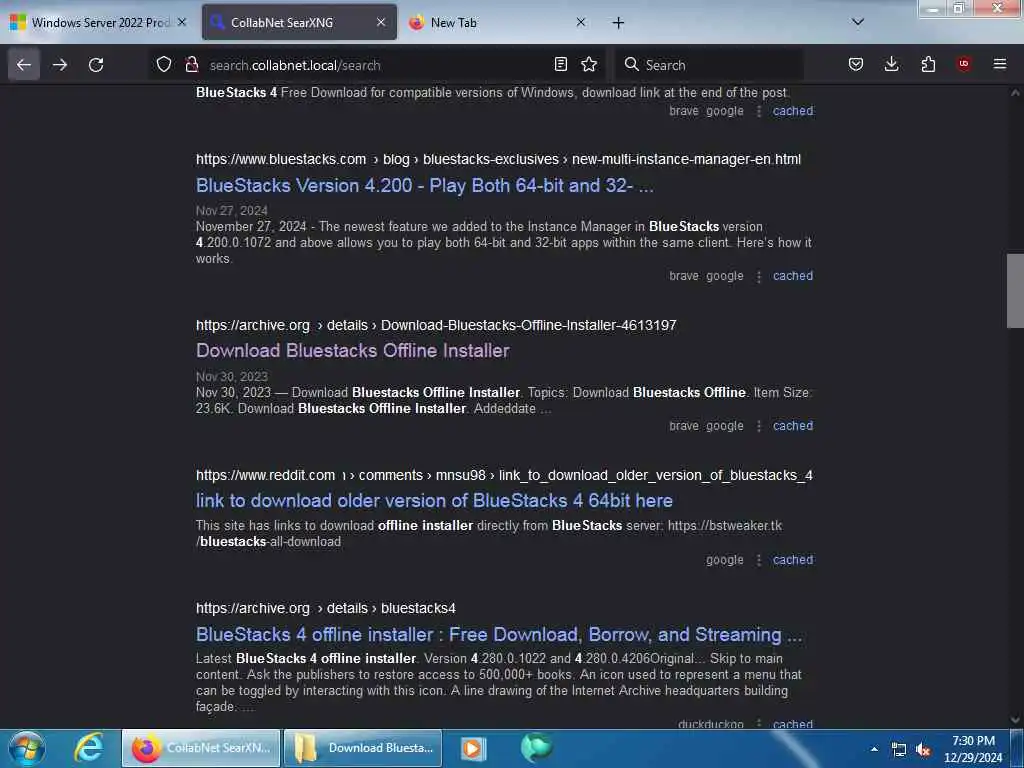Open the Firefox downloads panel

click(x=891, y=64)
